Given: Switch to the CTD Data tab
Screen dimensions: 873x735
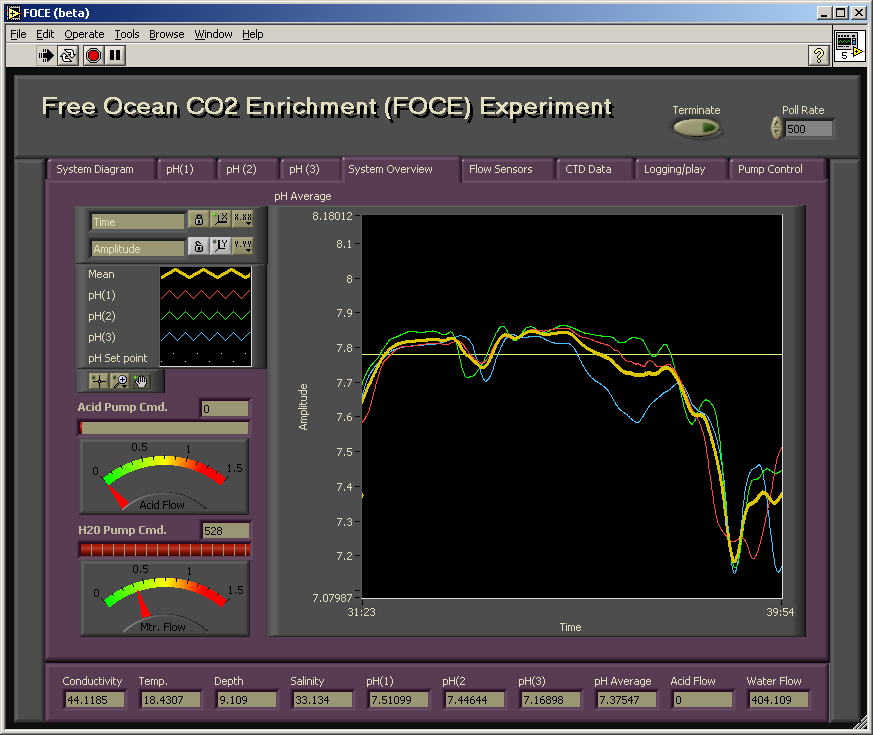Looking at the screenshot, I should click(594, 169).
